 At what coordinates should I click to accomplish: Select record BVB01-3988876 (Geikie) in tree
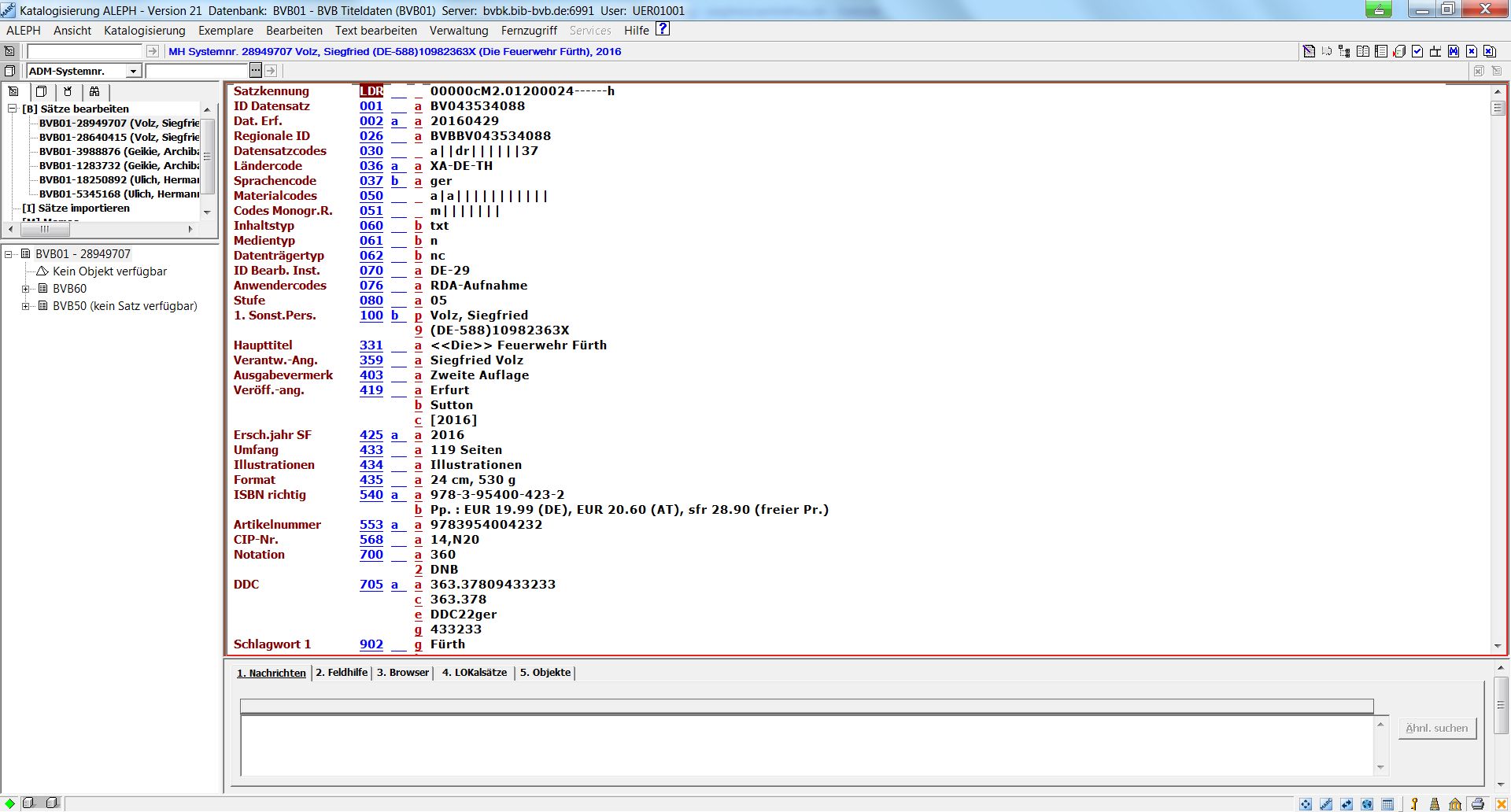[x=119, y=152]
